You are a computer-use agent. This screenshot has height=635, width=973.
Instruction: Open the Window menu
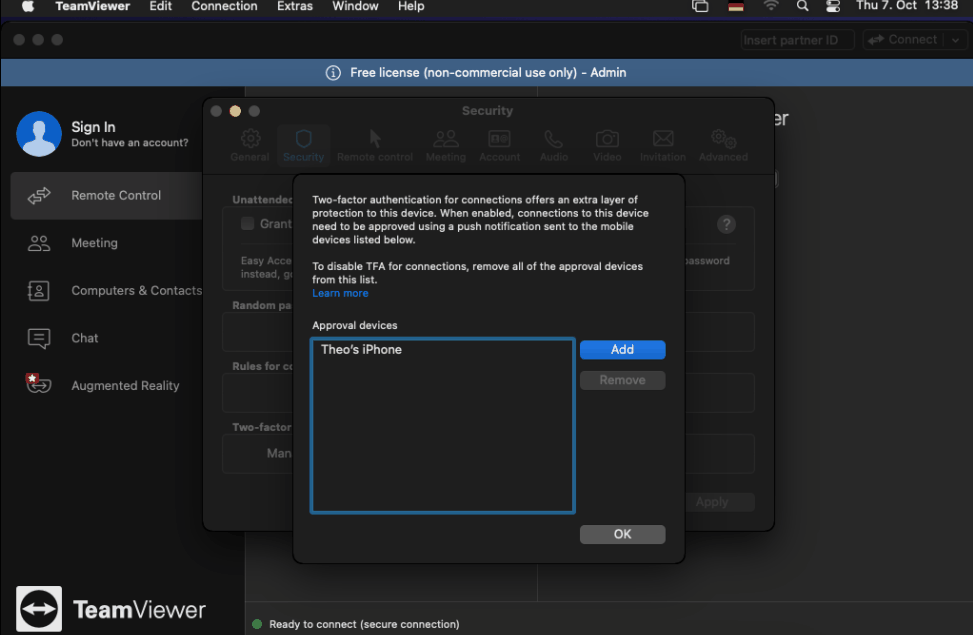point(355,6)
